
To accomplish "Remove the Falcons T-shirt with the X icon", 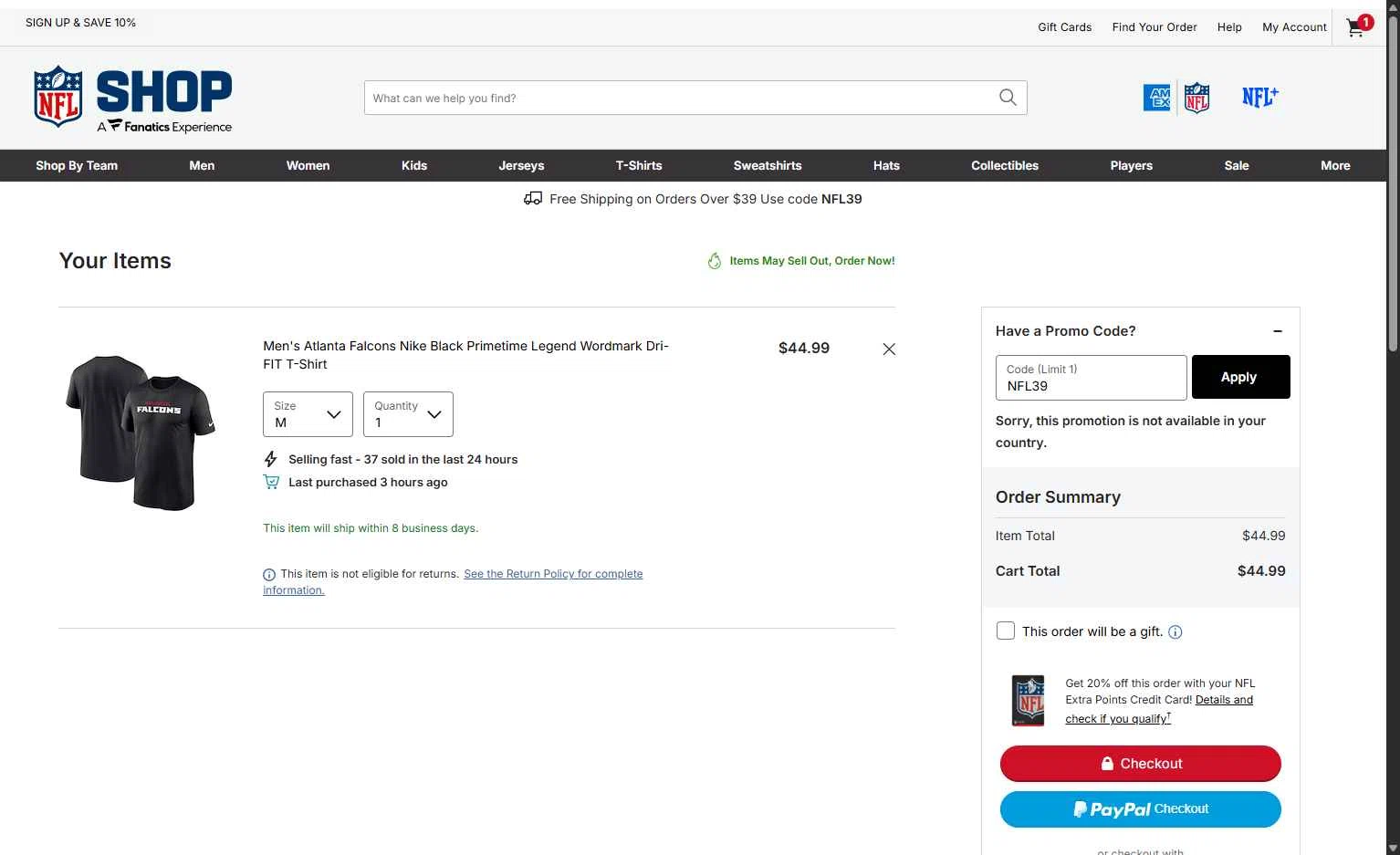I will 889,349.
